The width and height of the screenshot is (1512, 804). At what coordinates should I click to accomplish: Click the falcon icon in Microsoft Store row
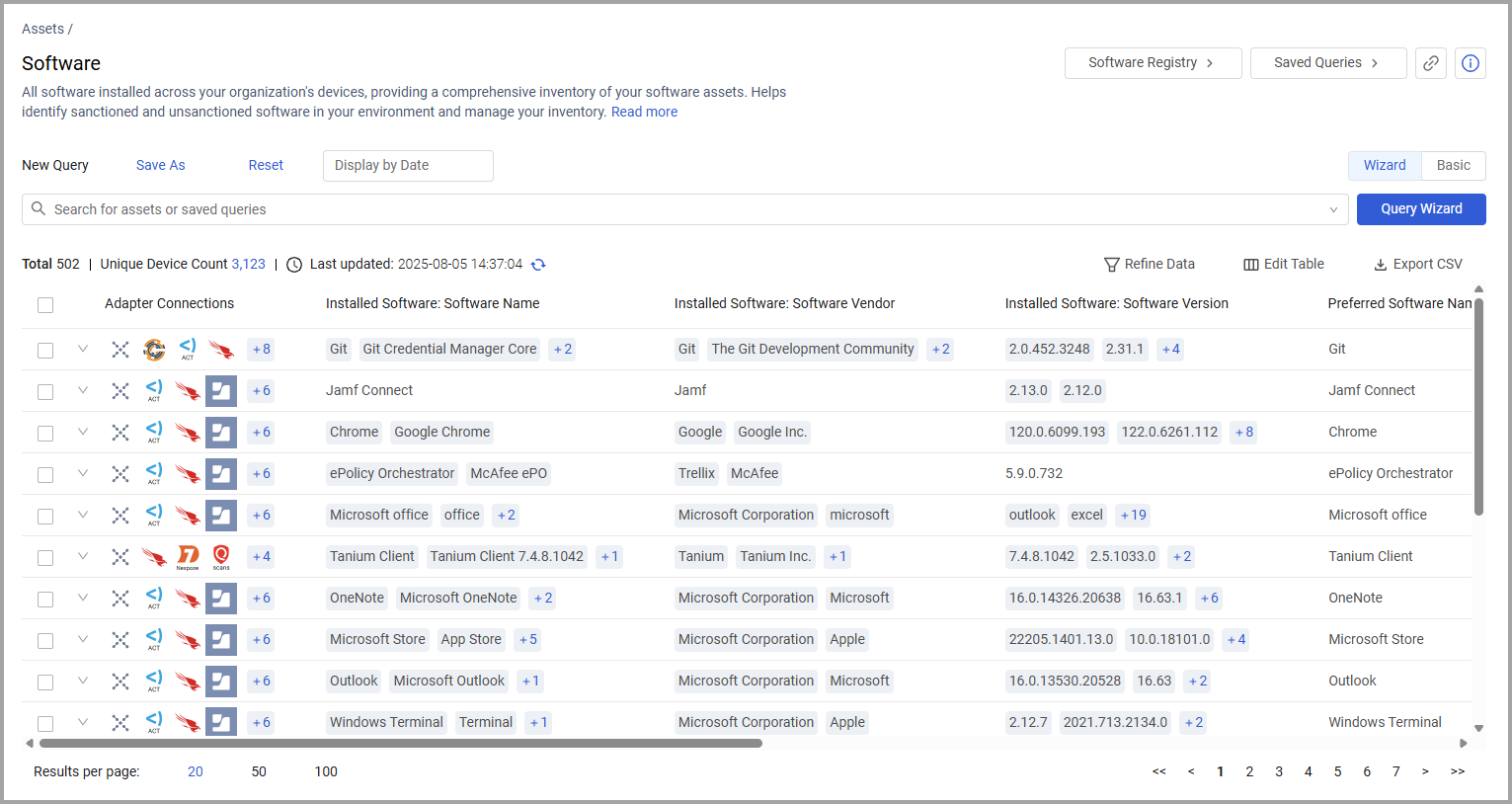click(188, 640)
